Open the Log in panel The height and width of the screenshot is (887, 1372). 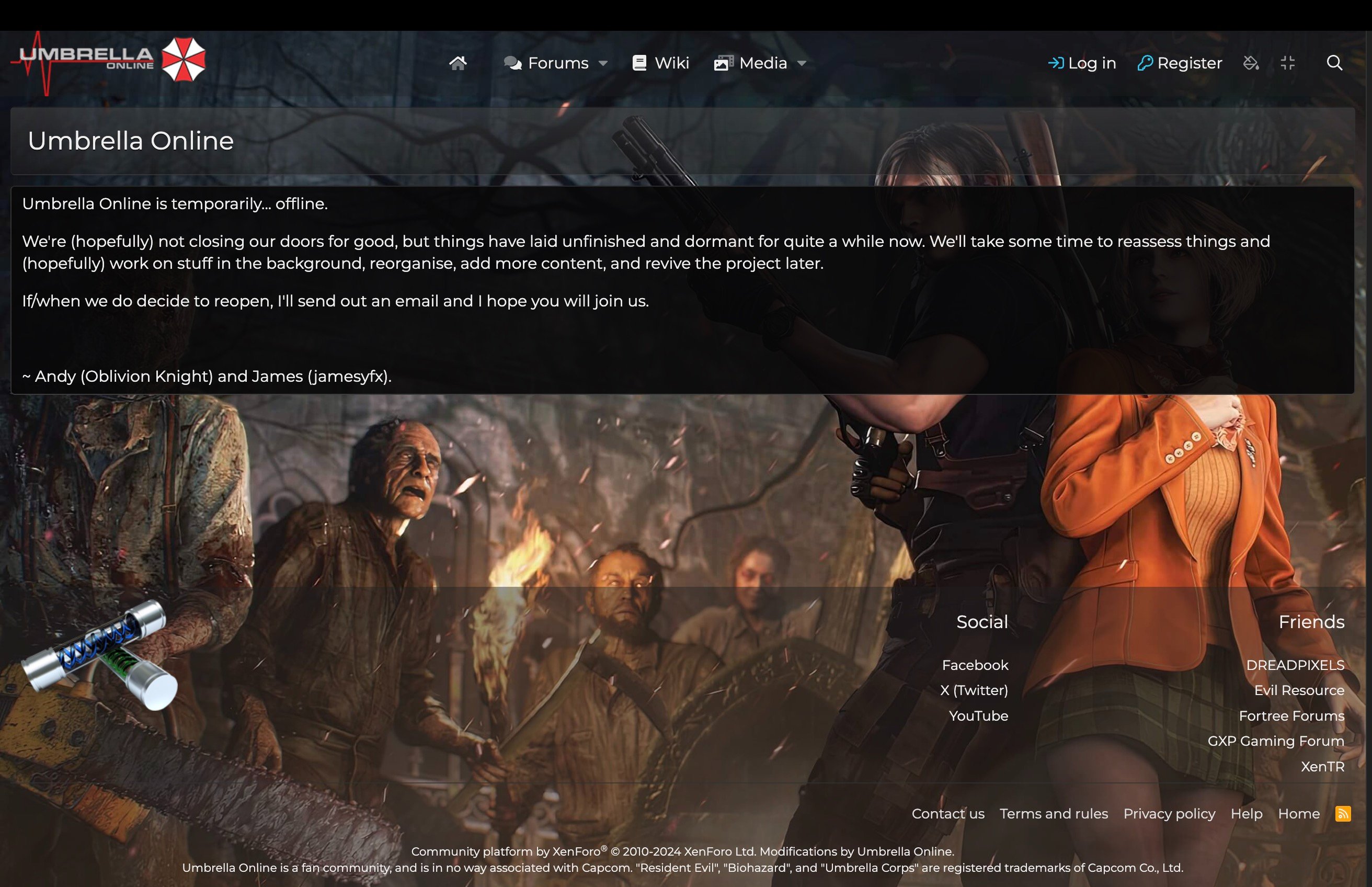tap(1082, 63)
